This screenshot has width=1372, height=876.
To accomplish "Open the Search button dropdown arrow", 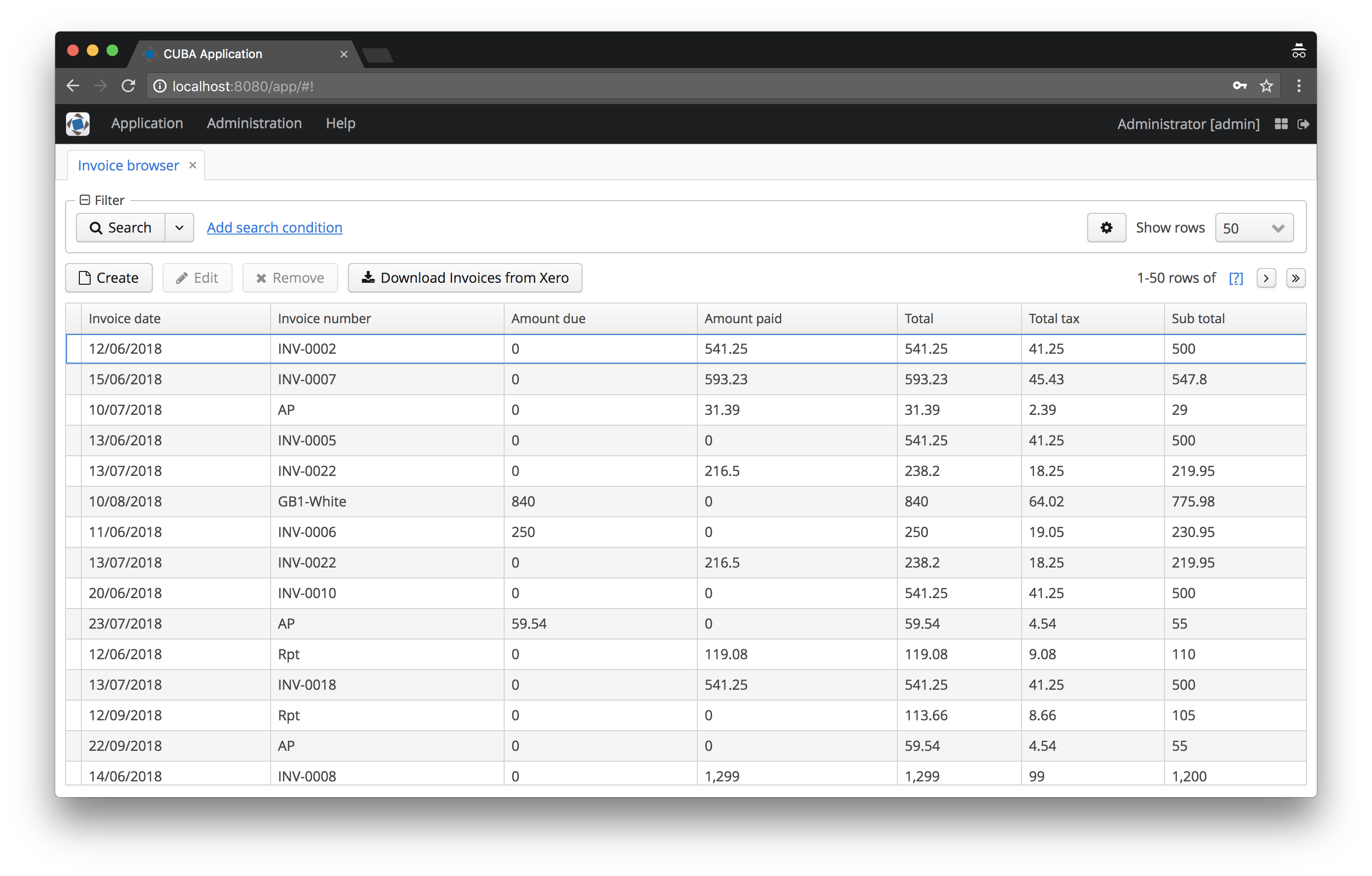I will point(179,228).
